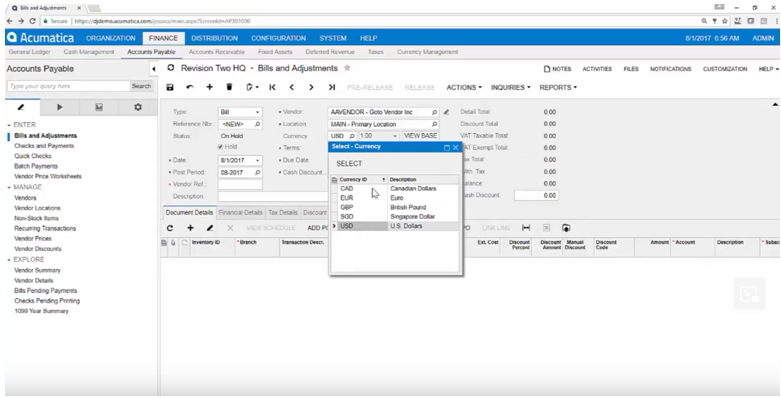The width and height of the screenshot is (781, 398).
Task: Click the grid upload icon
Action: pos(566,228)
